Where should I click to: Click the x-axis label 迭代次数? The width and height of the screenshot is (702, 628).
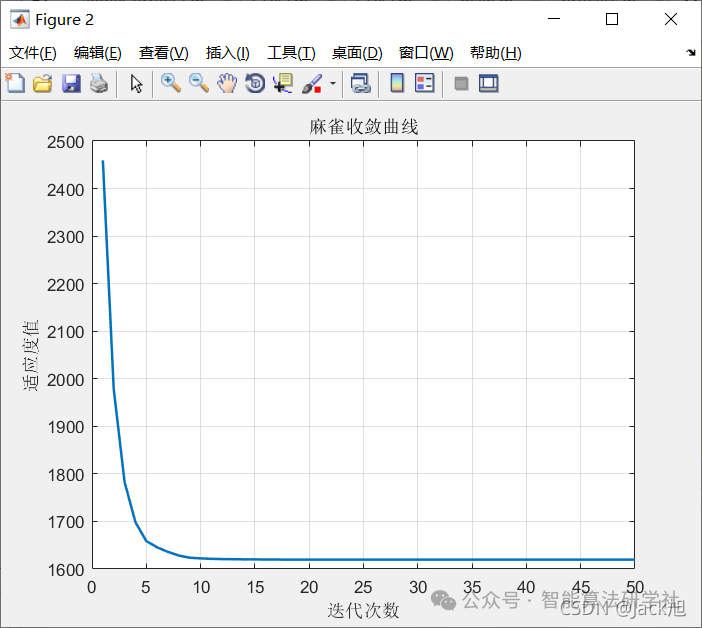pyautogui.click(x=363, y=610)
